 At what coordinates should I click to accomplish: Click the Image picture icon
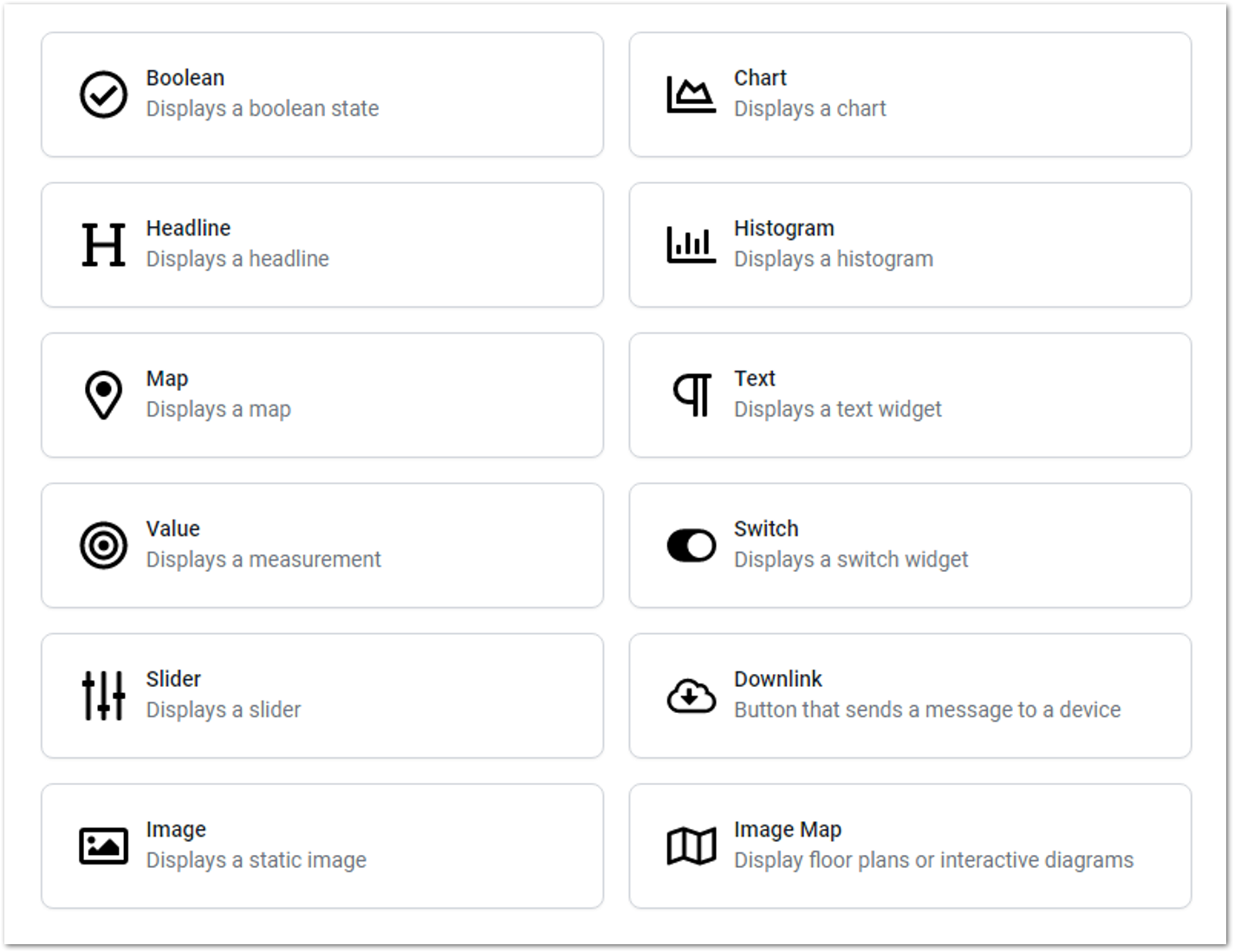[x=102, y=845]
